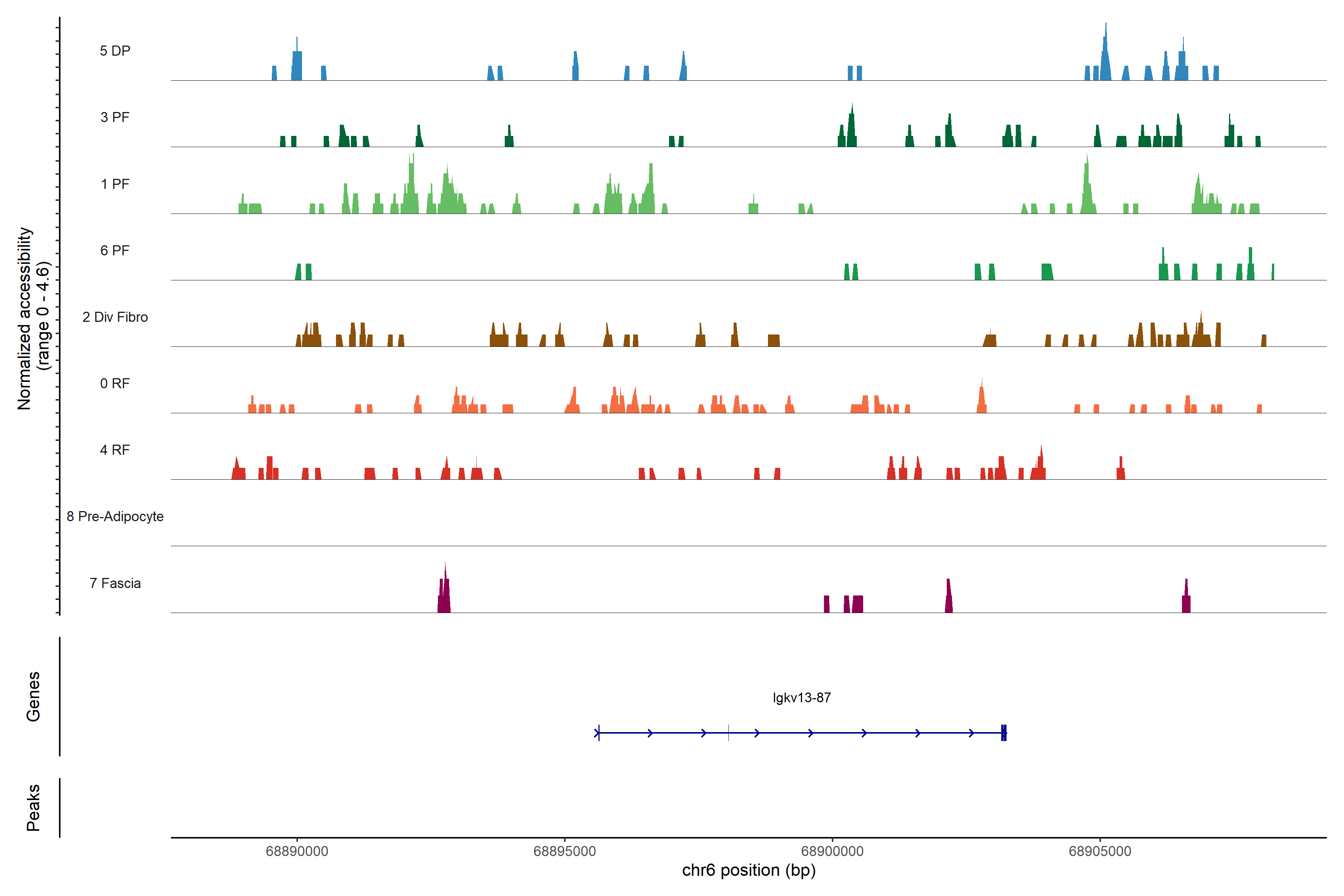Click the Genes panel label

coord(33,697)
